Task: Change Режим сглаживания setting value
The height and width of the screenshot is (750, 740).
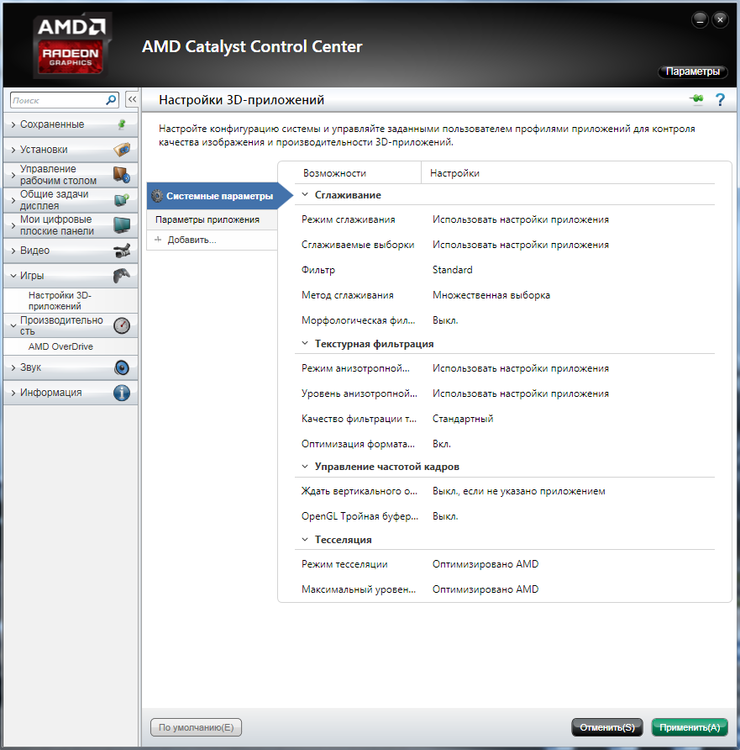Action: (x=520, y=220)
